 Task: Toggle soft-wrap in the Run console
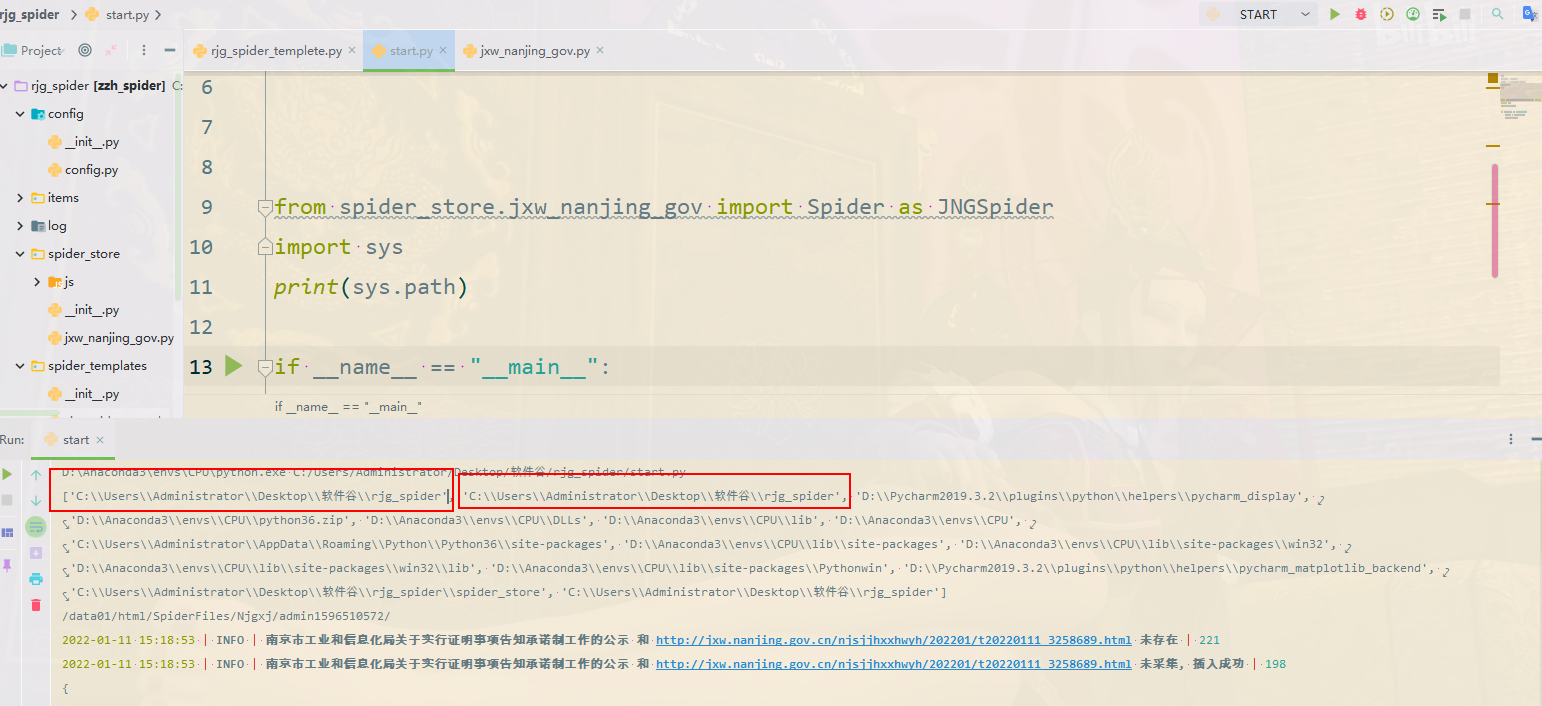[36, 526]
